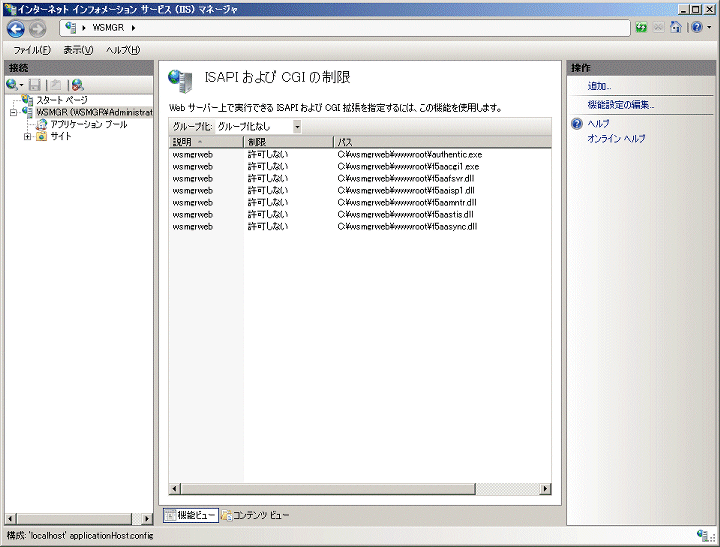Select row with authentic.exe path
This screenshot has width=720, height=547.
pos(360,155)
